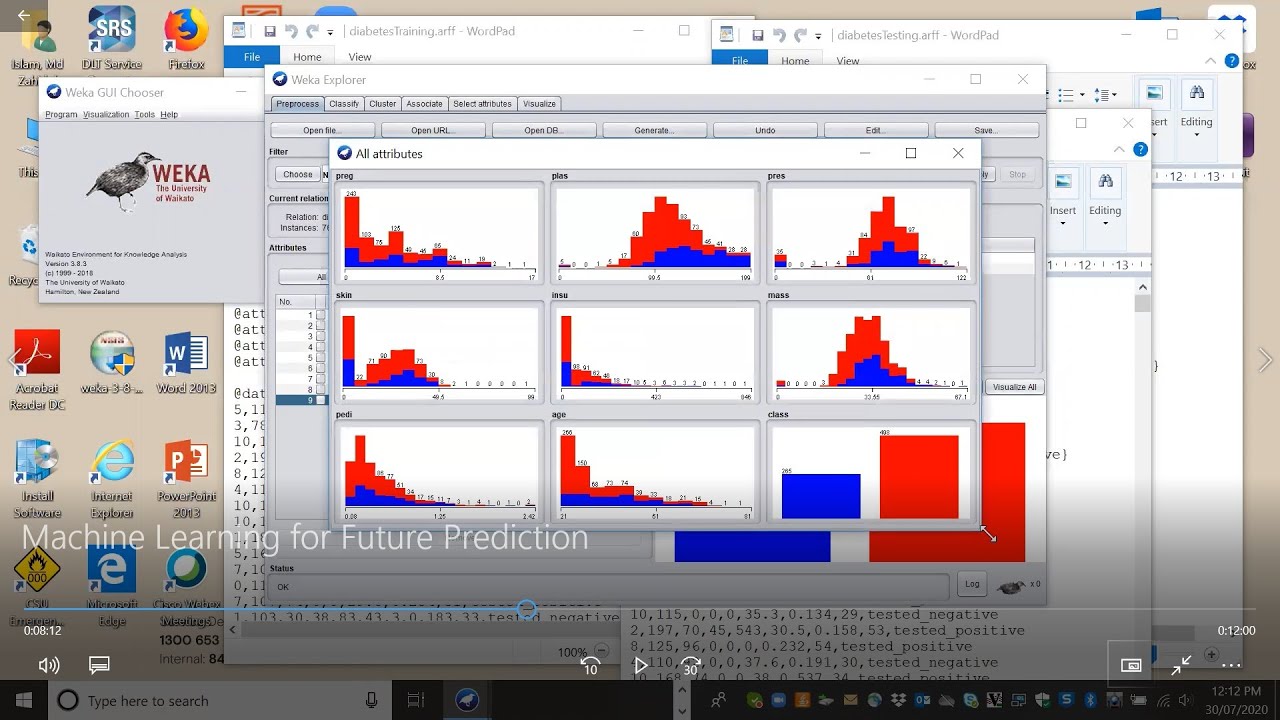This screenshot has height=720, width=1280.
Task: Check highlighted attribute number 9 checkbox
Action: 321,400
